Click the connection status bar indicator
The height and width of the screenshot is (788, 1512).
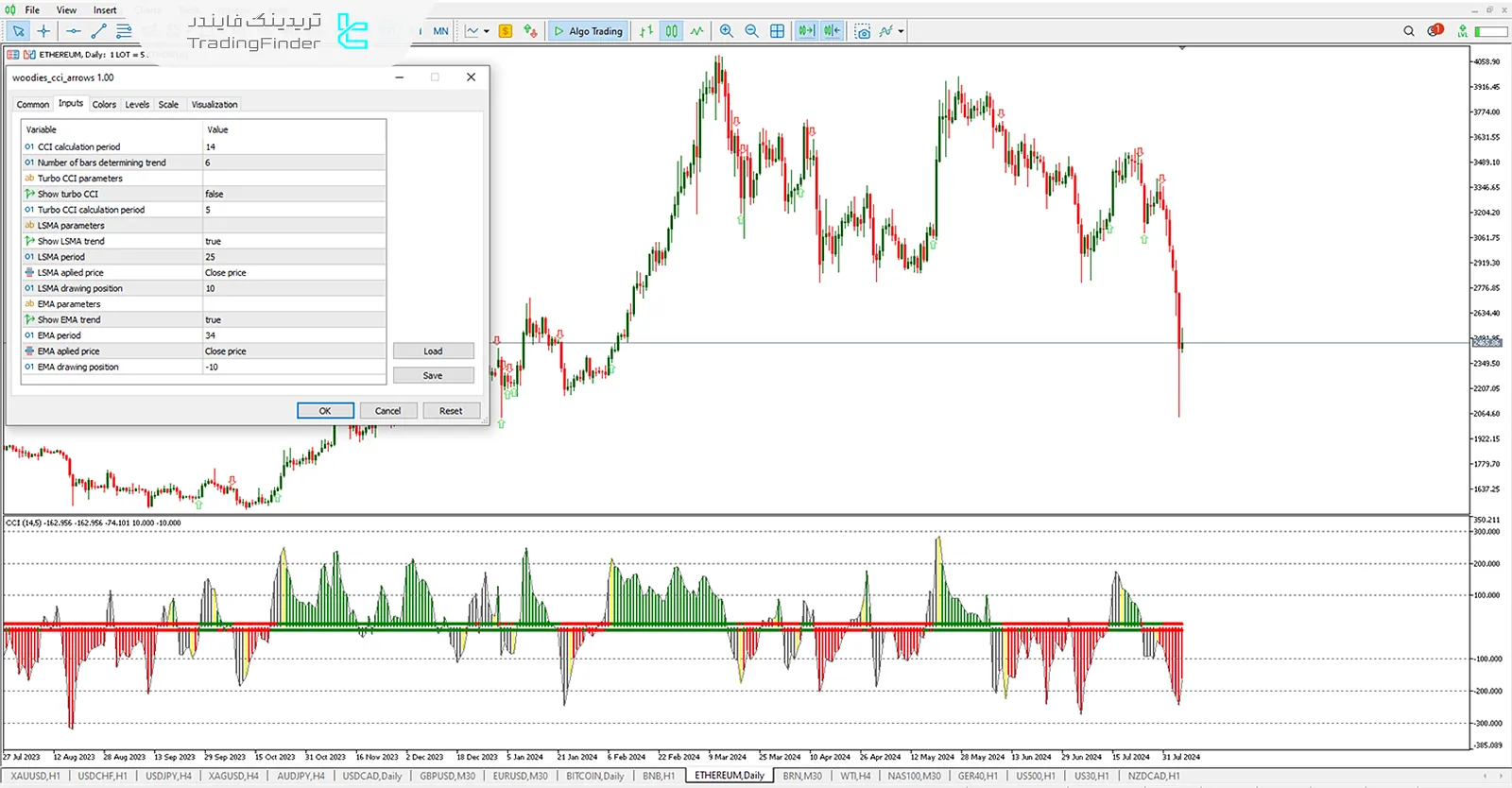click(1491, 31)
